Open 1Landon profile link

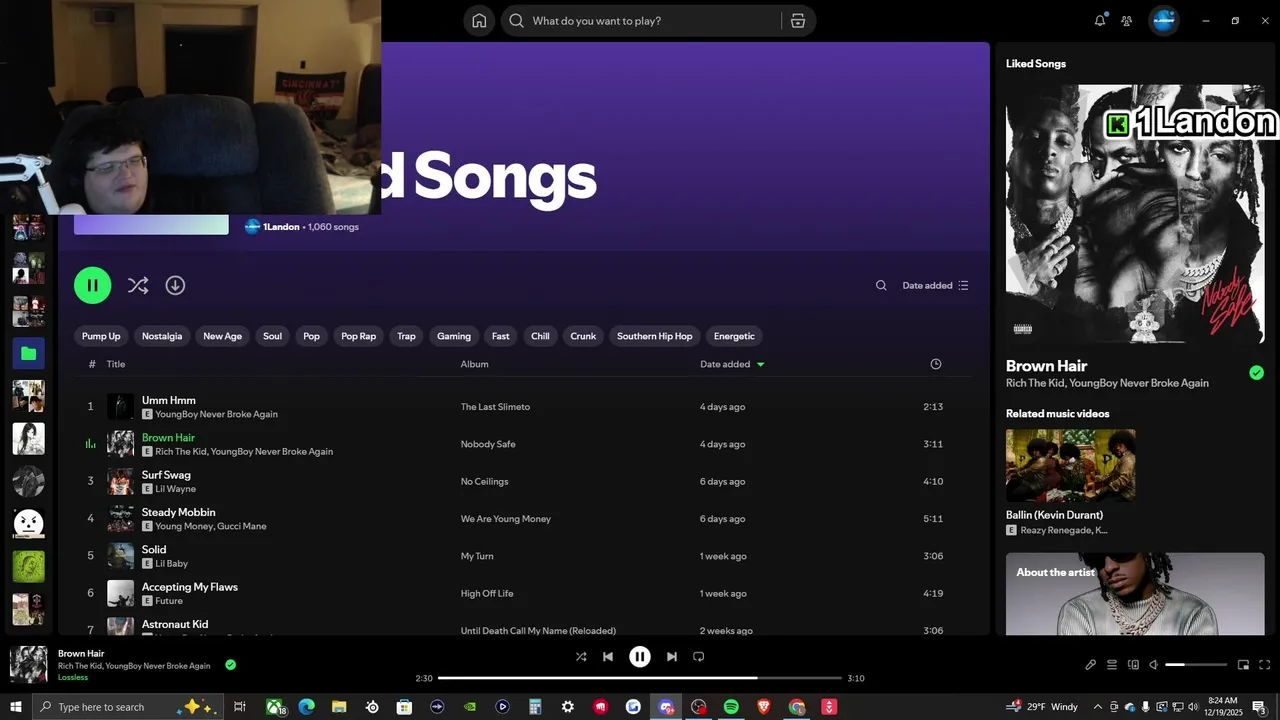(281, 227)
